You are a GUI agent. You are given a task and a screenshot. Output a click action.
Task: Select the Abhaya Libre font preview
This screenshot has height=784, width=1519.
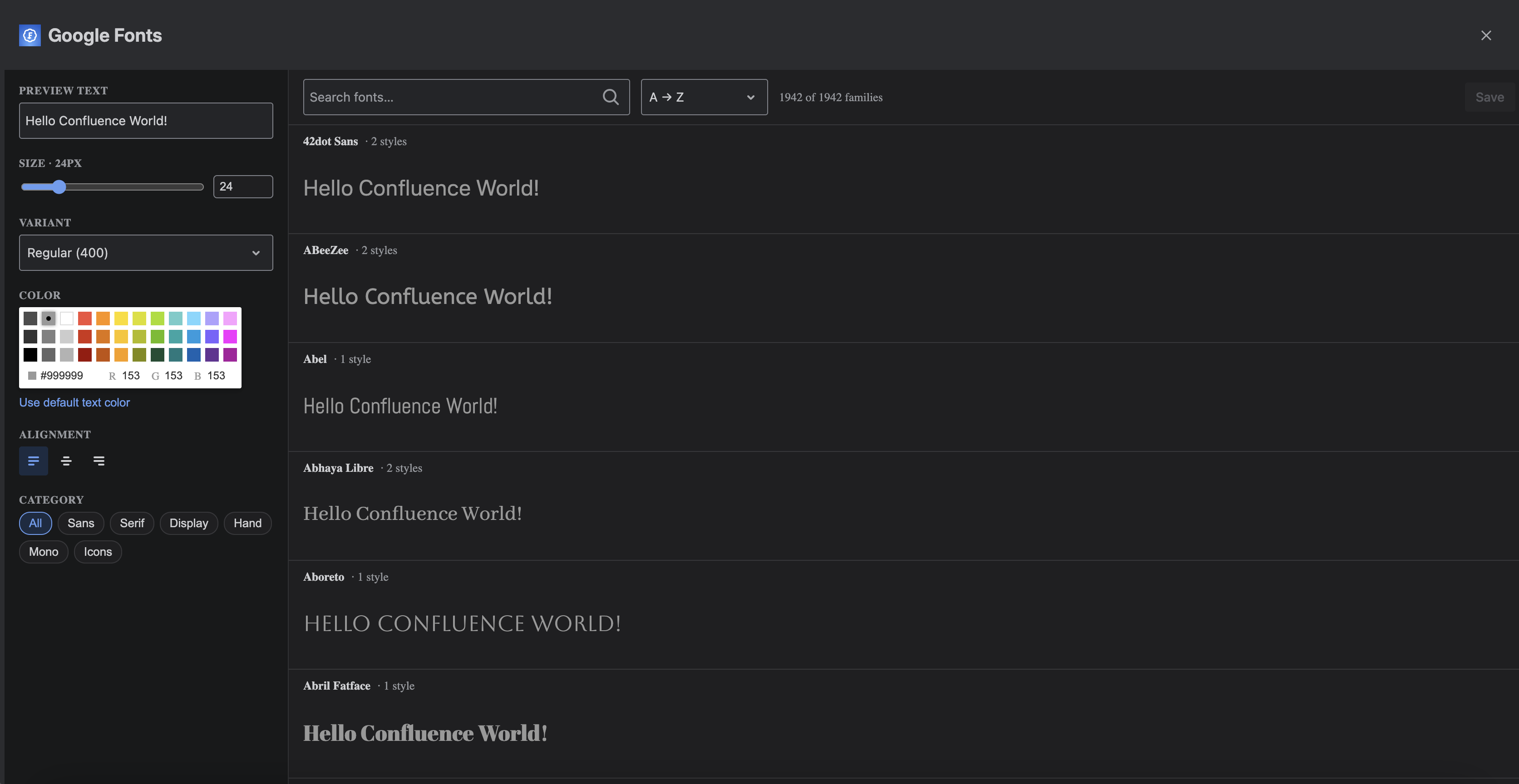click(x=412, y=514)
